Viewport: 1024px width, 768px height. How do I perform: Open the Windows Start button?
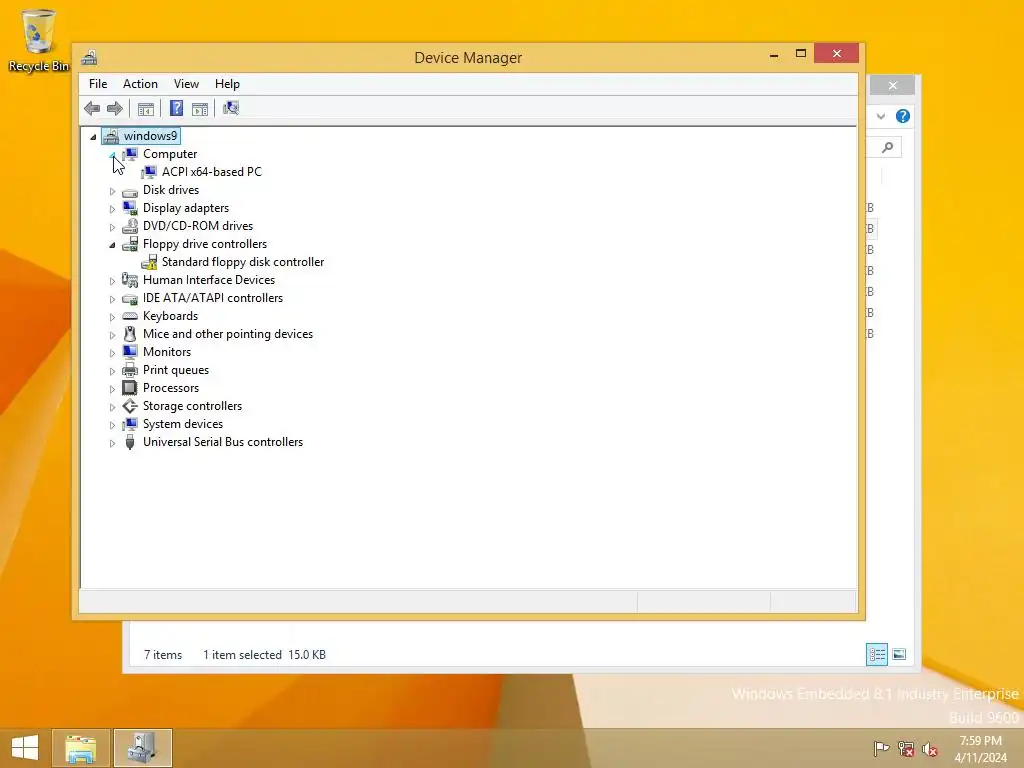click(25, 748)
